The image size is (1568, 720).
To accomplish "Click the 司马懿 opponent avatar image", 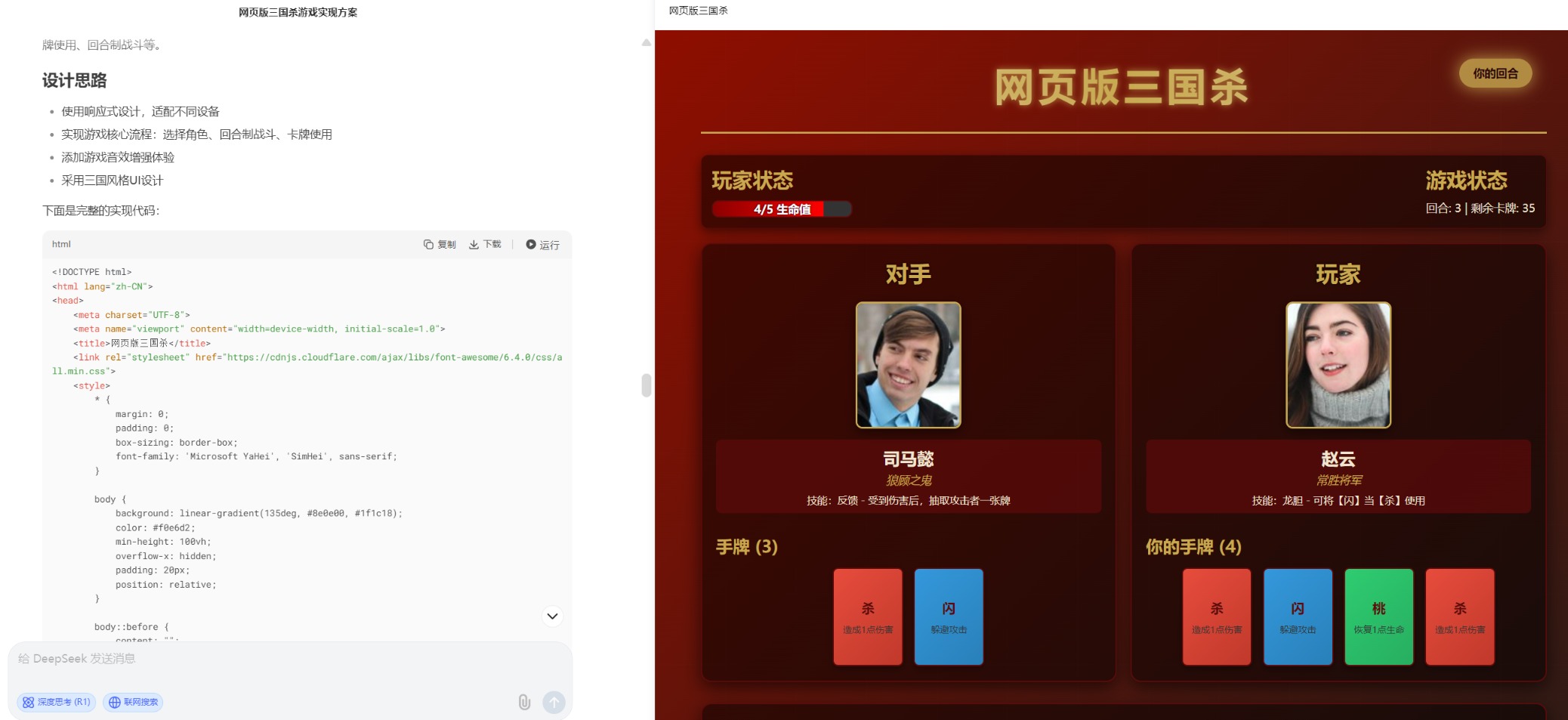I will pyautogui.click(x=908, y=365).
